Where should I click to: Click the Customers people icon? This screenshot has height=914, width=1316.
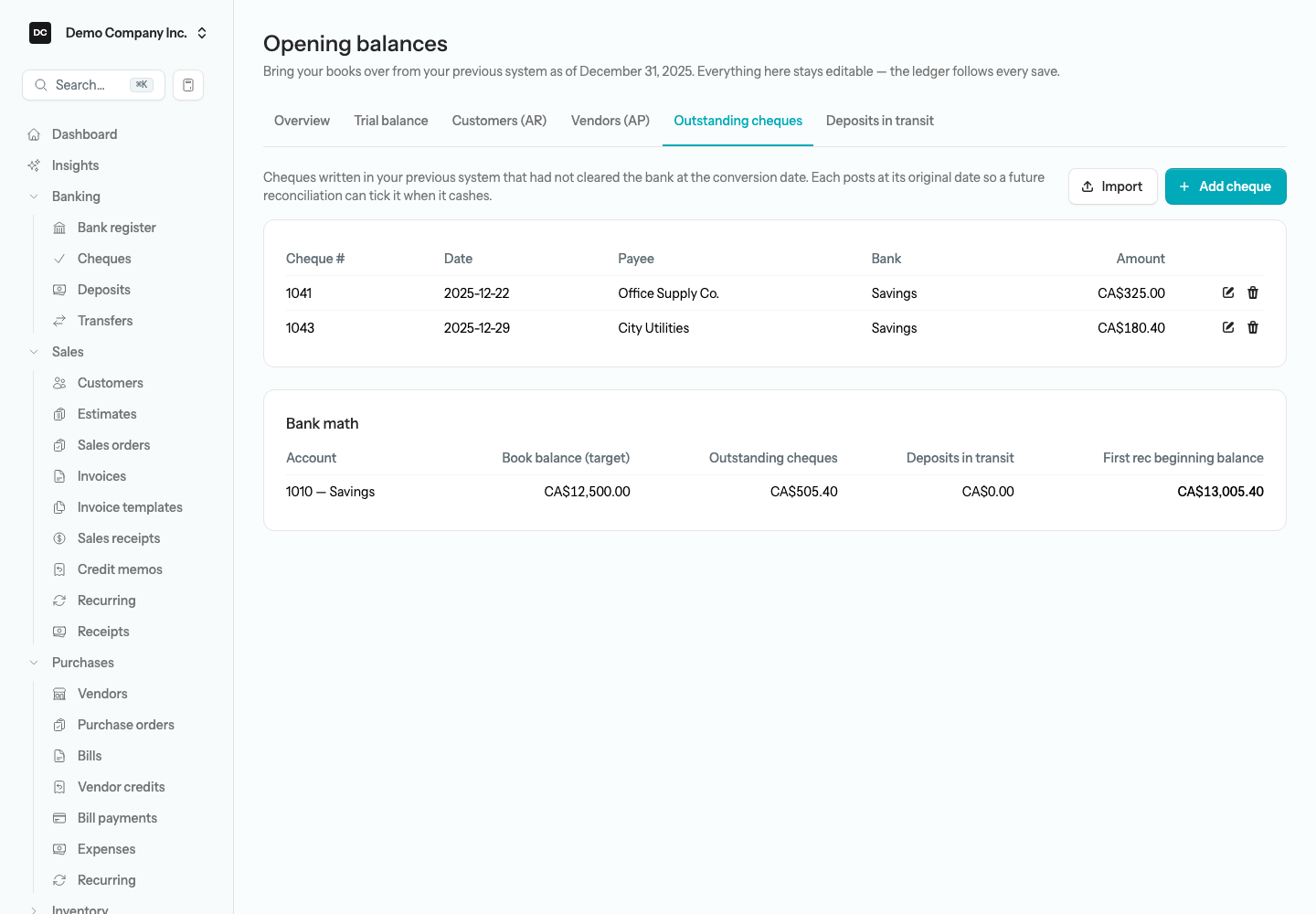(x=59, y=383)
